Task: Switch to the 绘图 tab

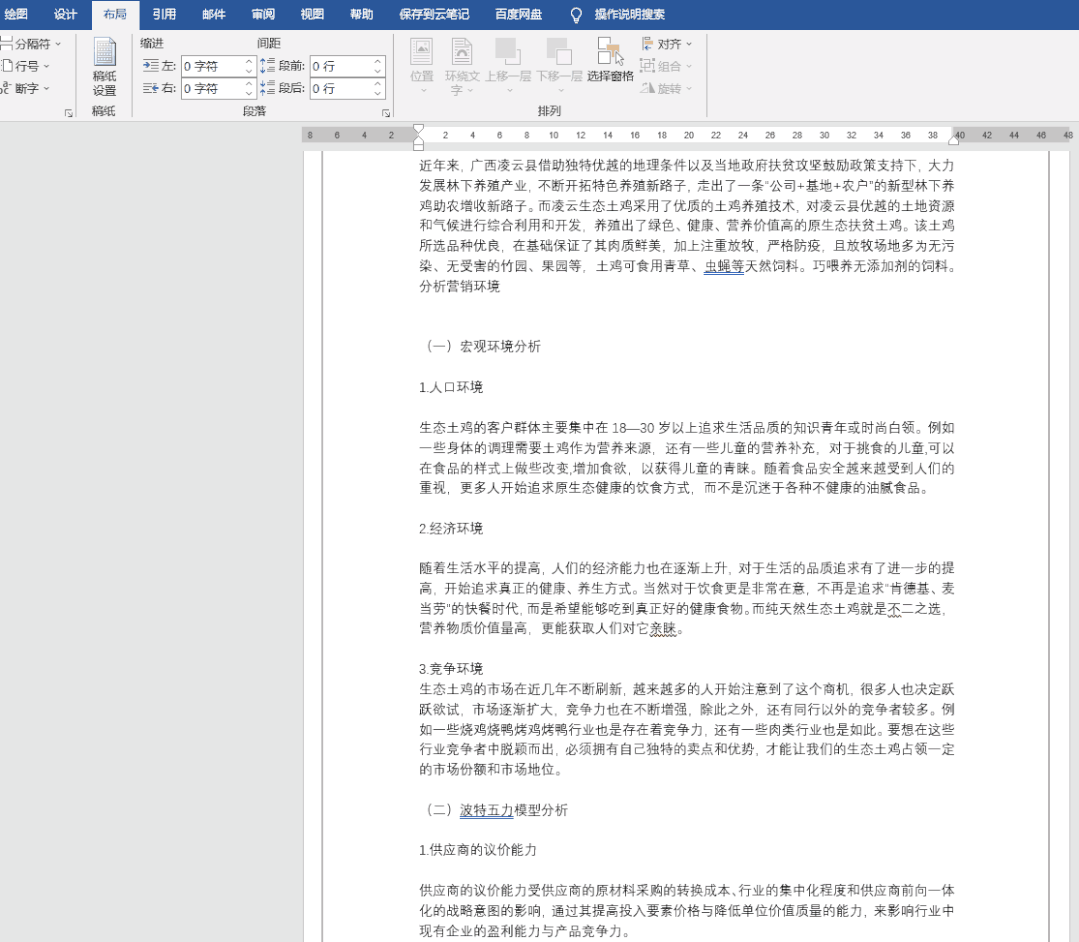Action: (16, 14)
